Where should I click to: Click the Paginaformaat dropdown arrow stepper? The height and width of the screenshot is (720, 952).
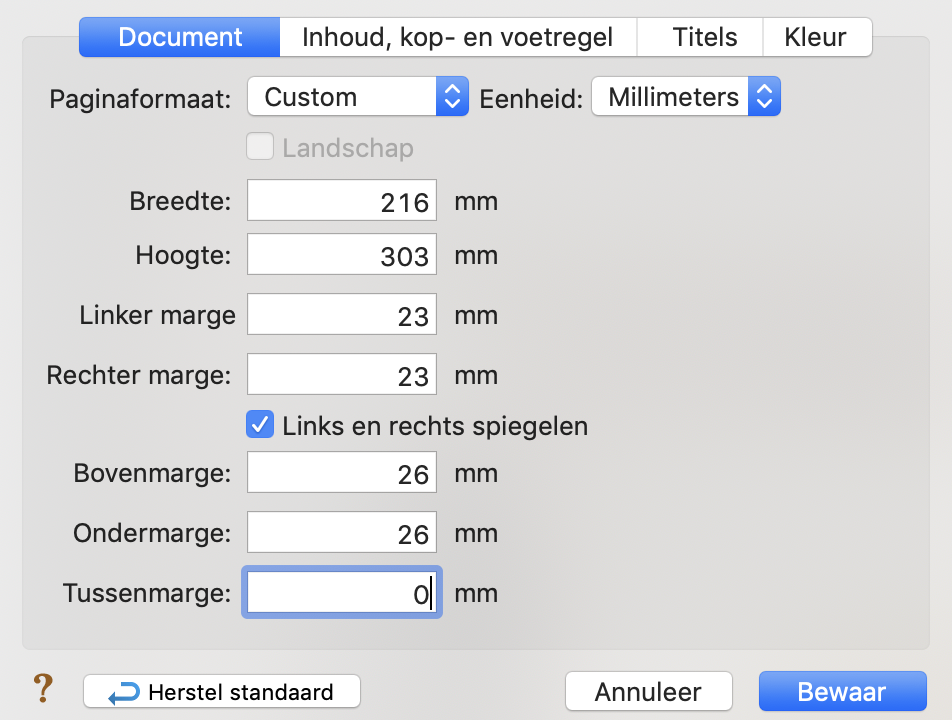pos(452,97)
